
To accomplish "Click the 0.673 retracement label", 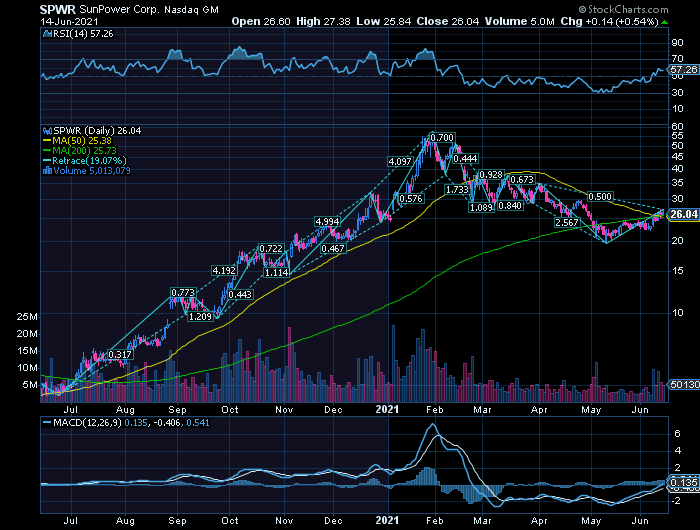I will (522, 179).
